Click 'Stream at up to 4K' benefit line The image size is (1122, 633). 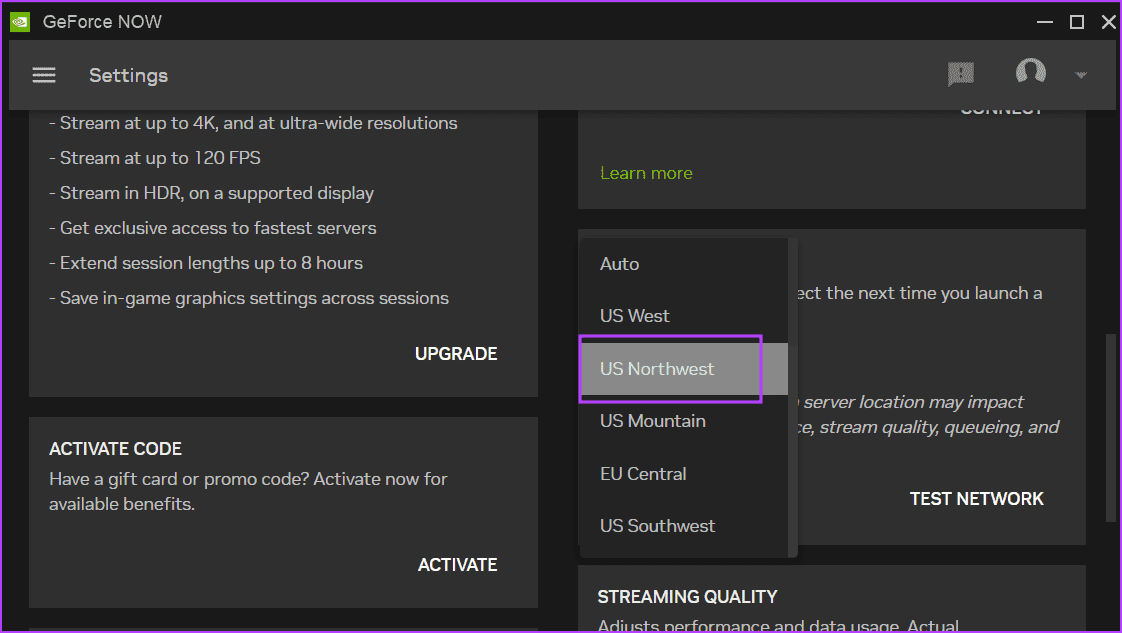(x=253, y=123)
